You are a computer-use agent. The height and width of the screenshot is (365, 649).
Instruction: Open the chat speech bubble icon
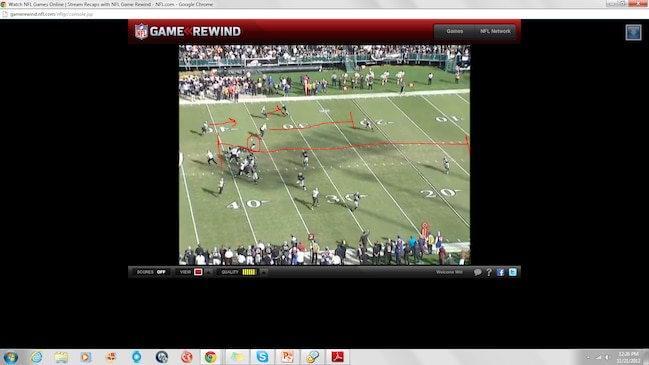(x=478, y=272)
